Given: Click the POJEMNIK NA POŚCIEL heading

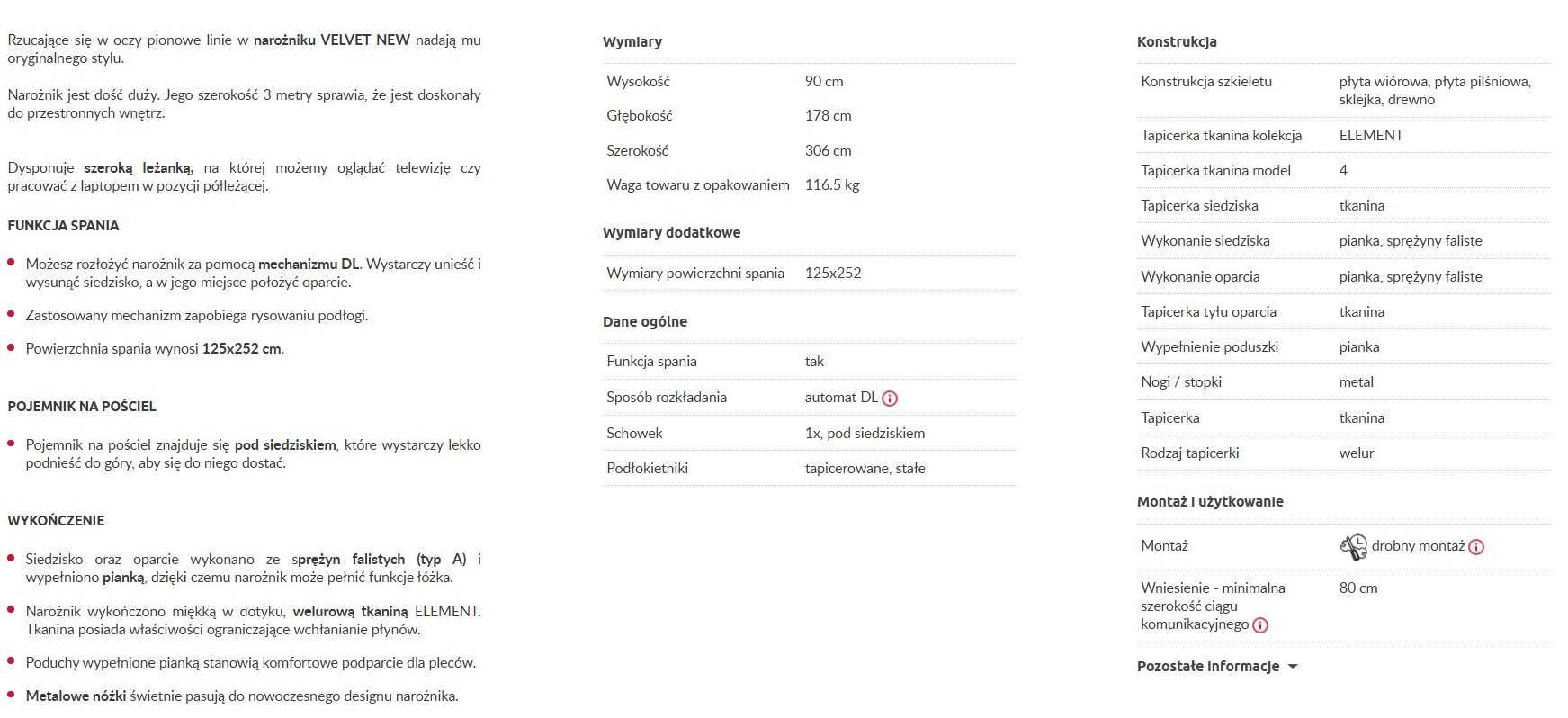Looking at the screenshot, I should pos(82,407).
